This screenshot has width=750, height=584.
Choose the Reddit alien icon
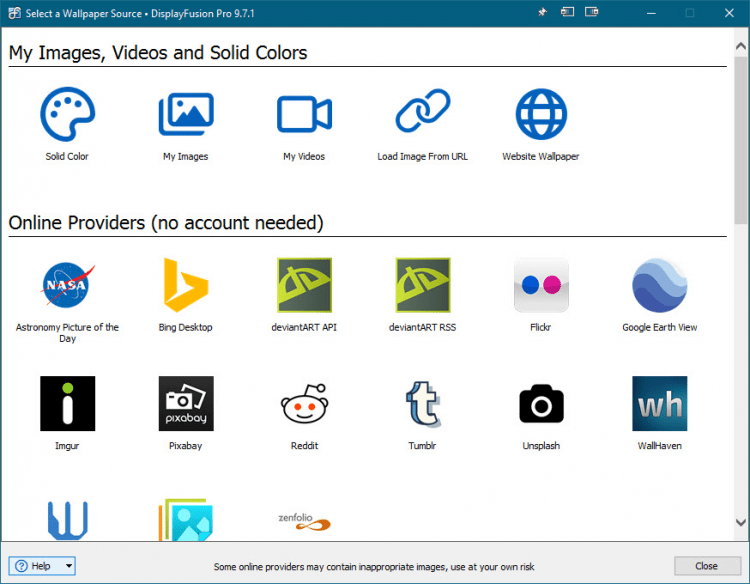click(305, 404)
